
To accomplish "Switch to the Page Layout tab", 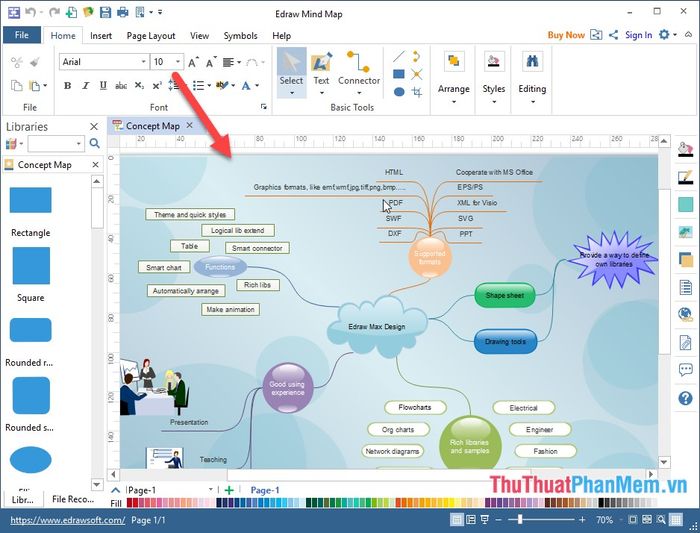I will (151, 36).
